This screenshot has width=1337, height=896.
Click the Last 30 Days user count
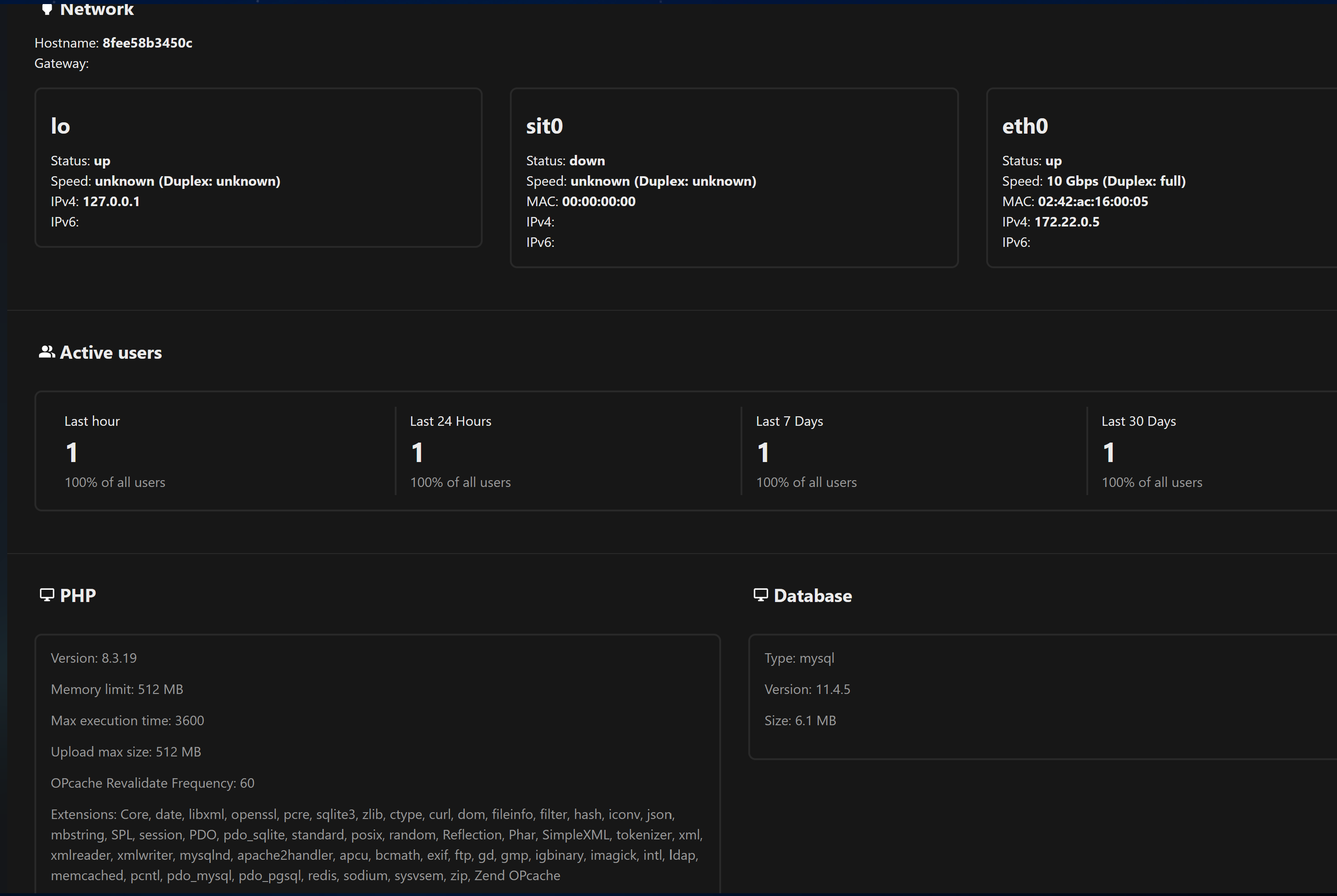[1109, 453]
